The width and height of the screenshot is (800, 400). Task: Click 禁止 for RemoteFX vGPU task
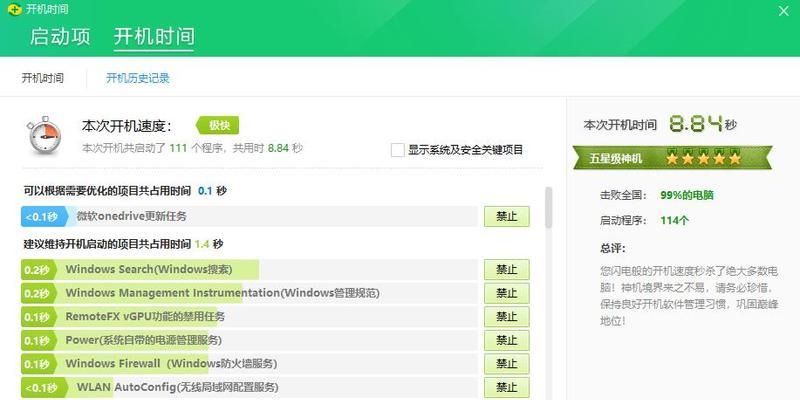coord(507,317)
